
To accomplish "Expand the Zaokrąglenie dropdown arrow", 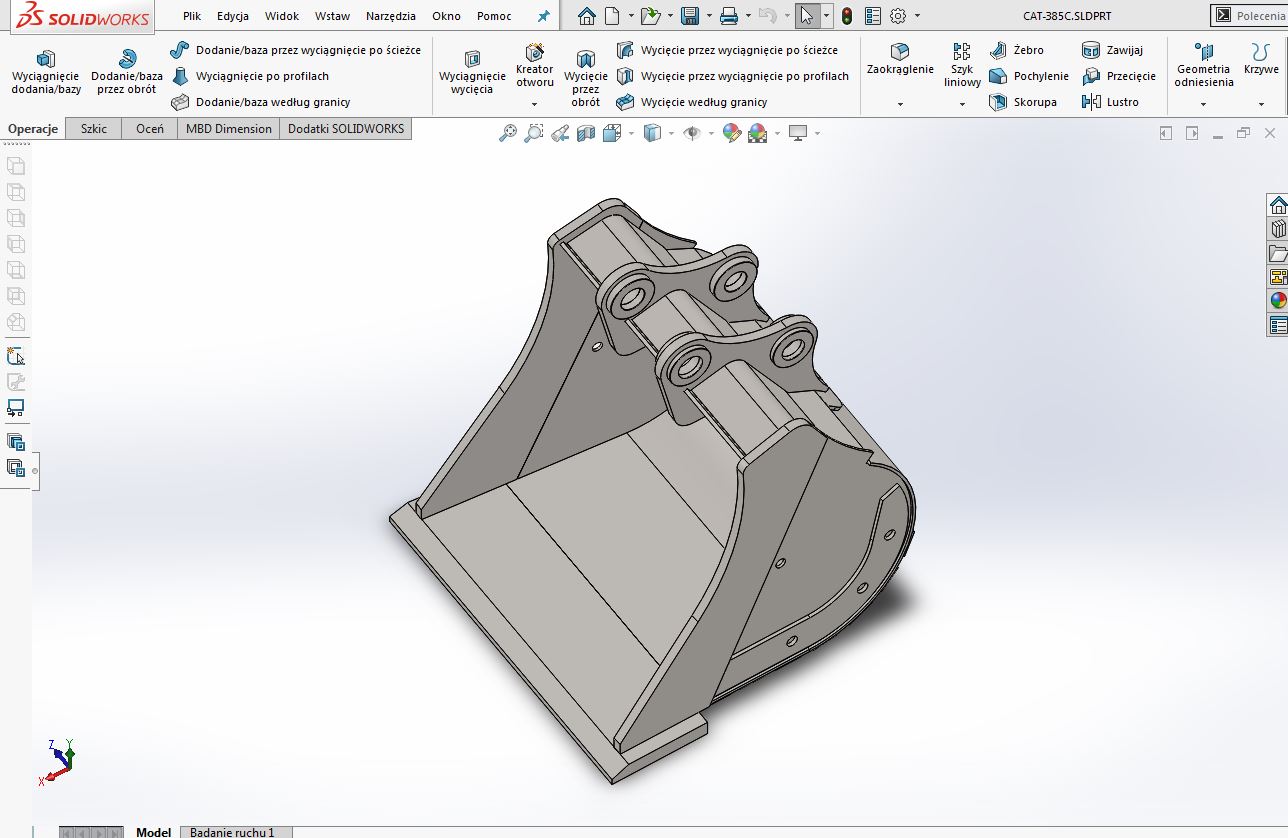I will 900,104.
